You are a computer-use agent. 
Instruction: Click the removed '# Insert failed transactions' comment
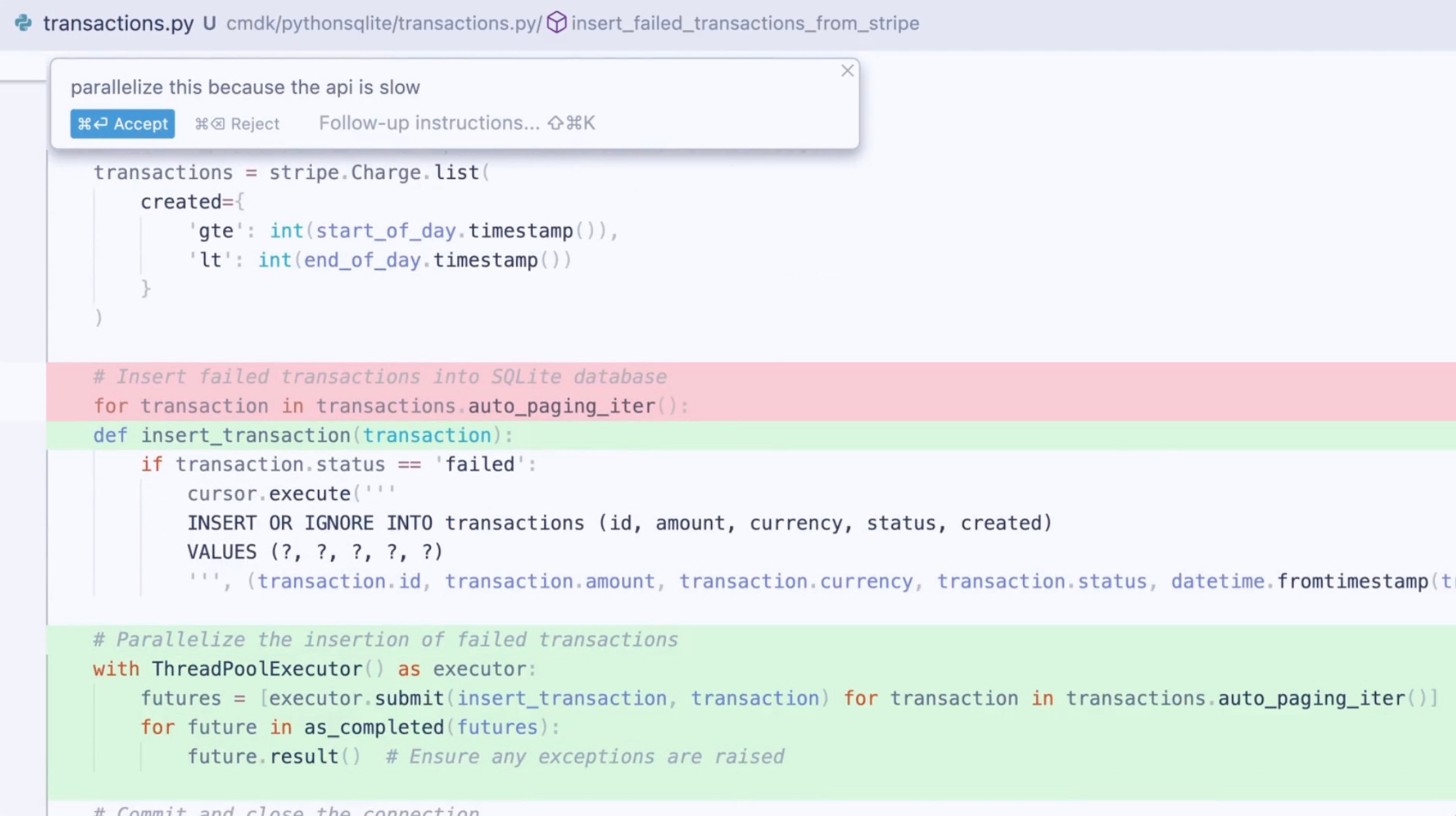pyautogui.click(x=379, y=377)
